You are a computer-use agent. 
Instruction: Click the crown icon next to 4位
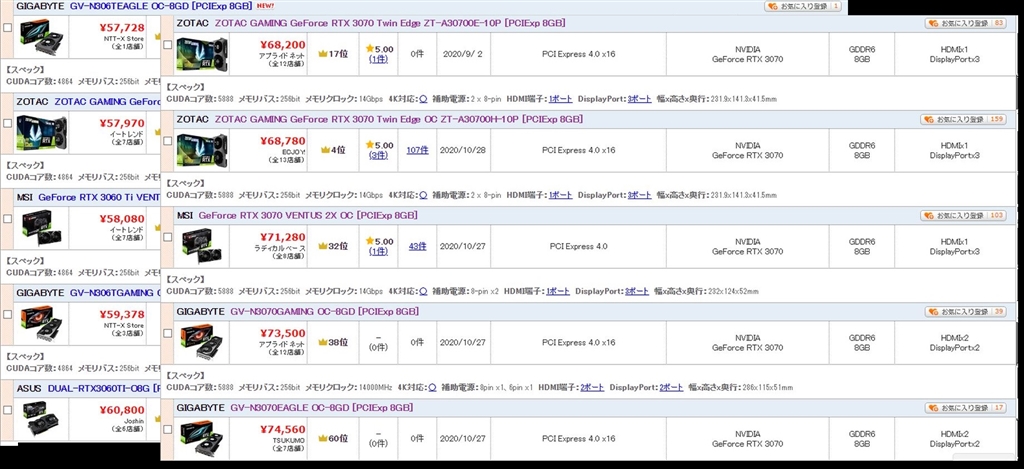[x=324, y=150]
